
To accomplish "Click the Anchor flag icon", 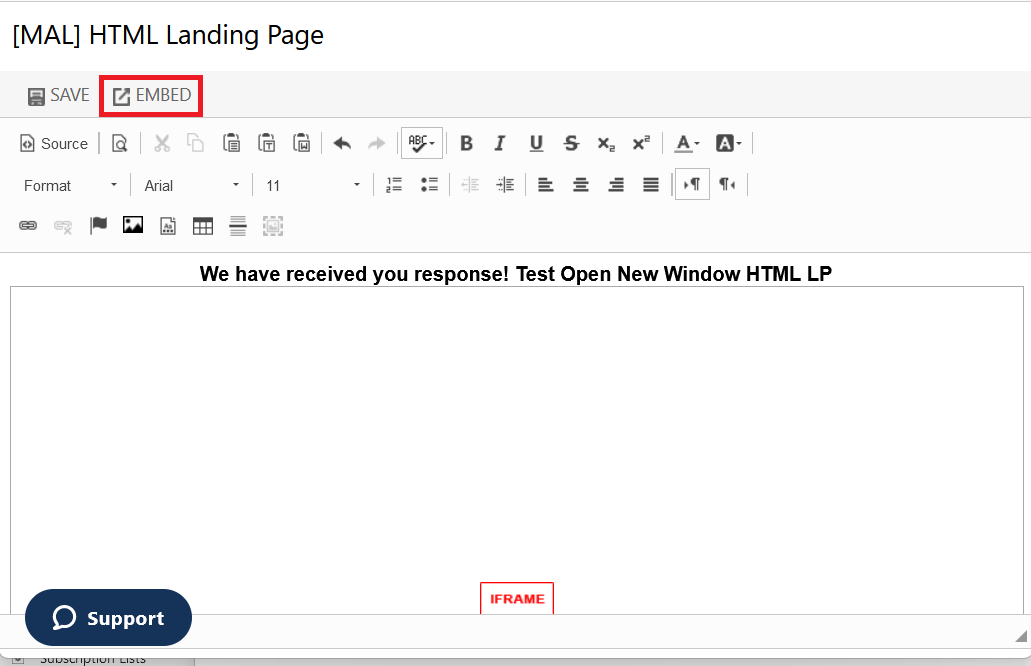I will (98, 226).
